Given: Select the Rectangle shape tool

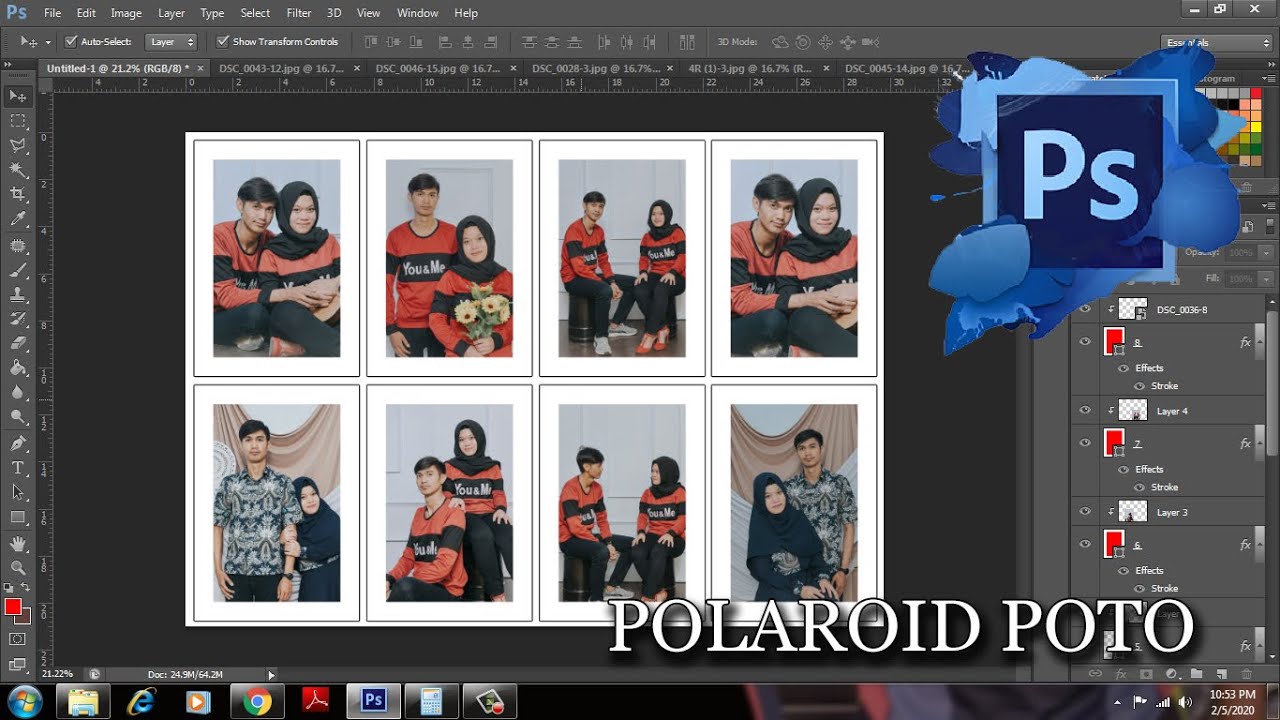Looking at the screenshot, I should tap(18, 517).
